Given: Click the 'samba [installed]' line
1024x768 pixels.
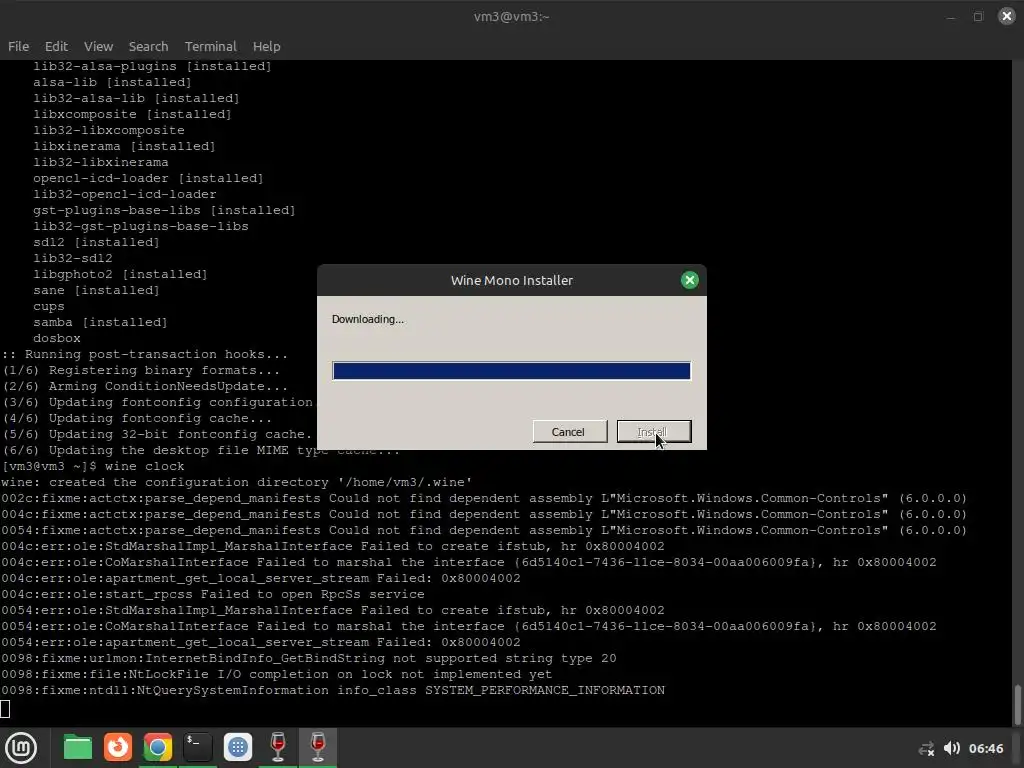Looking at the screenshot, I should [x=100, y=322].
